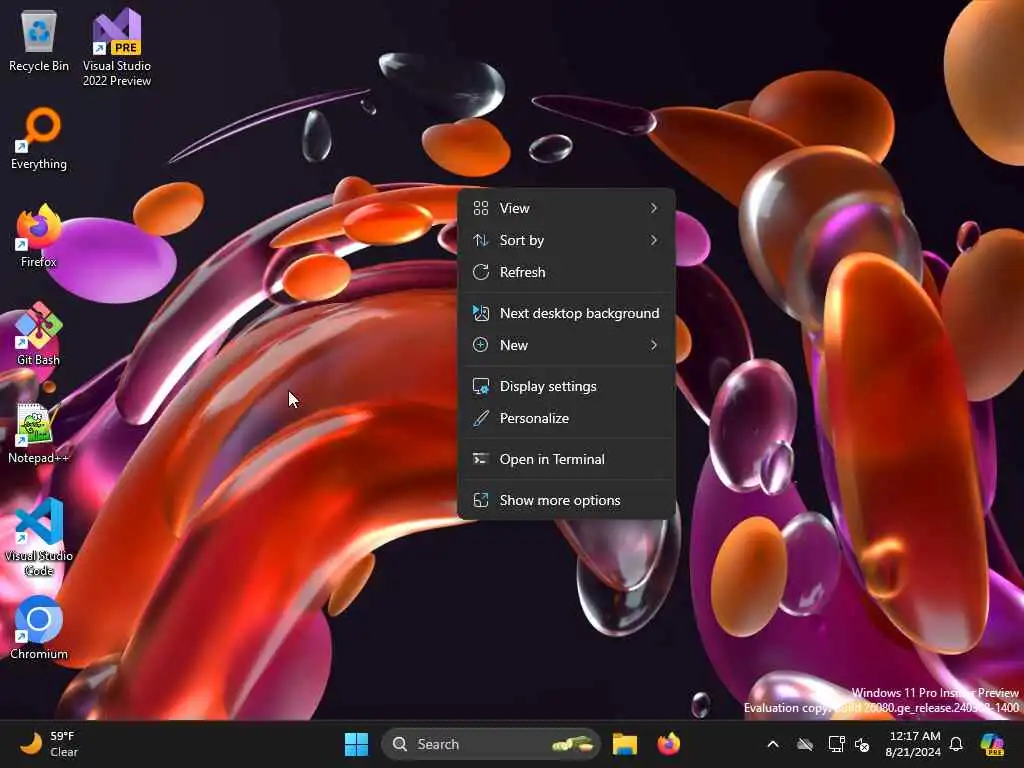1024x768 pixels.
Task: Show hidden system tray icons chevron
Action: click(x=773, y=744)
